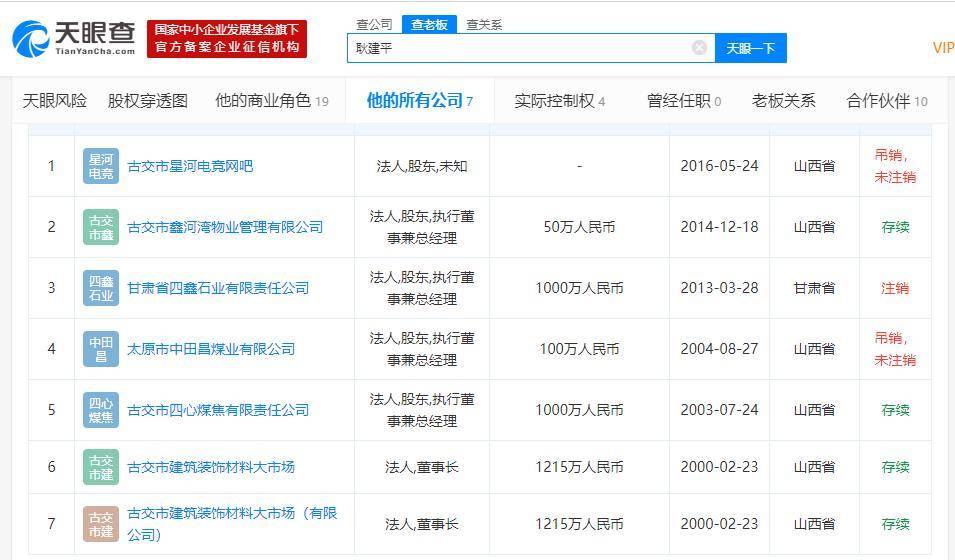Switch to 查公司 search tab
Viewport: 955px width, 560px height.
tap(374, 24)
